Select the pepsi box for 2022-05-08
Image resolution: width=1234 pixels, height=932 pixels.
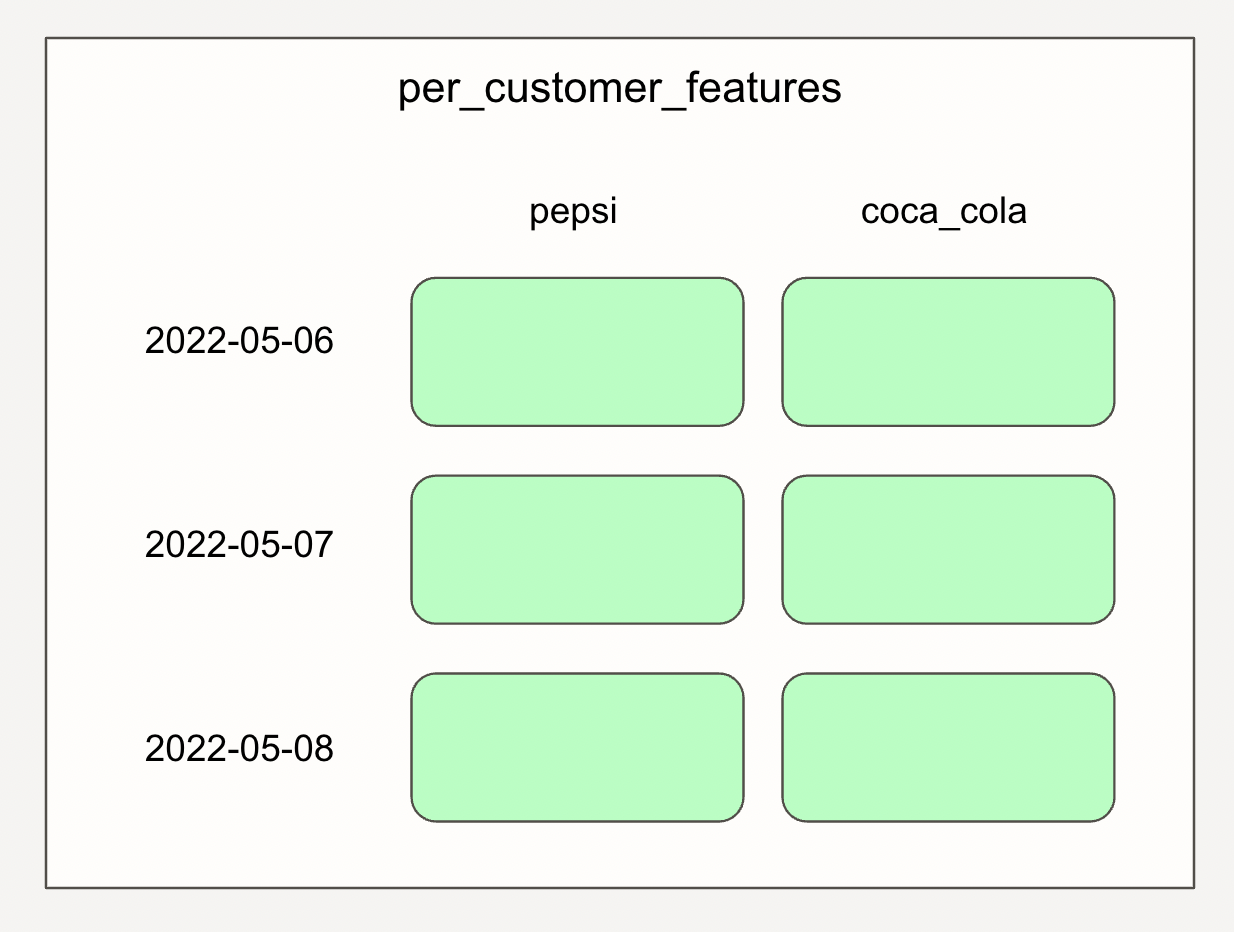pyautogui.click(x=577, y=748)
